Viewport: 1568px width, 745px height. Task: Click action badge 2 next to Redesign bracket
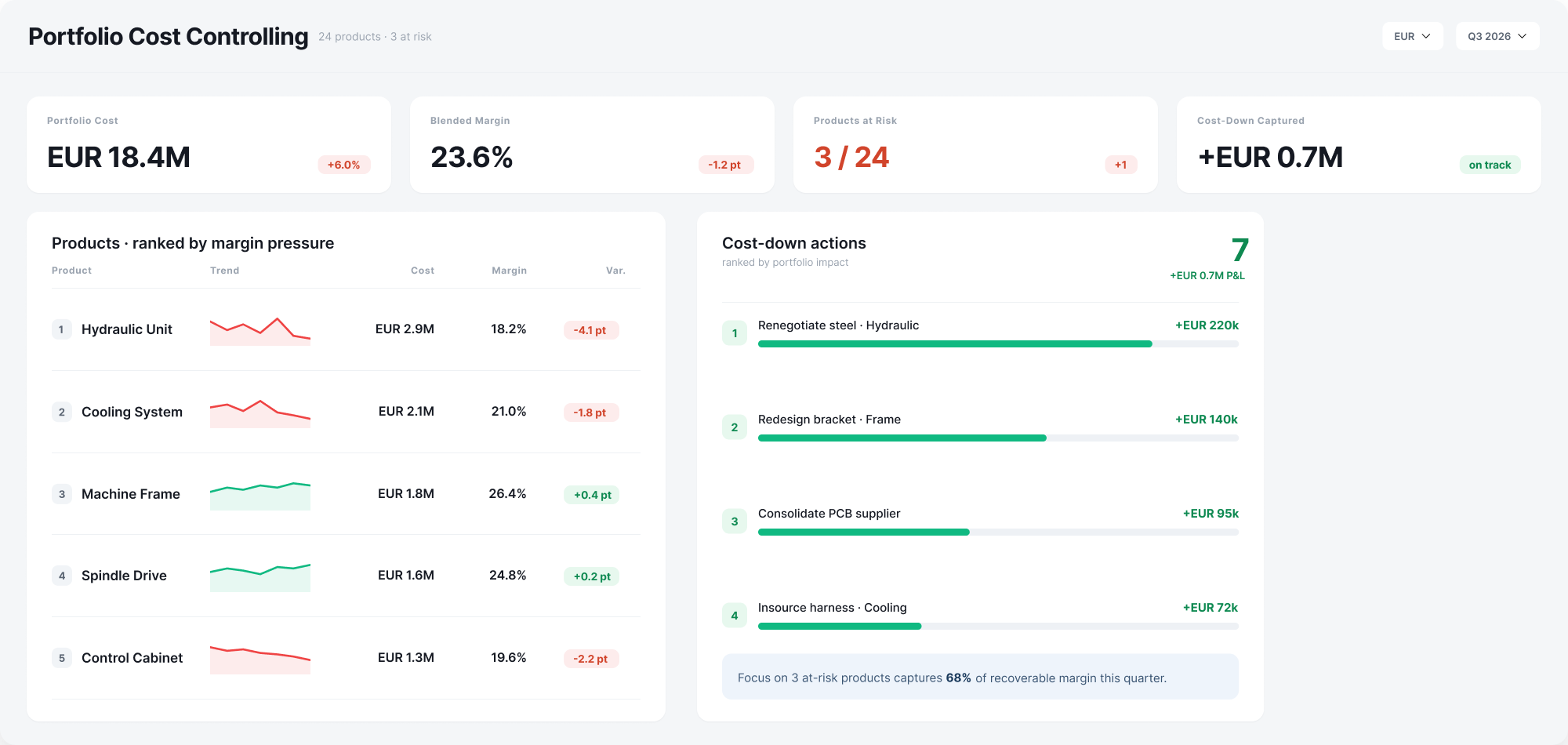coord(735,427)
